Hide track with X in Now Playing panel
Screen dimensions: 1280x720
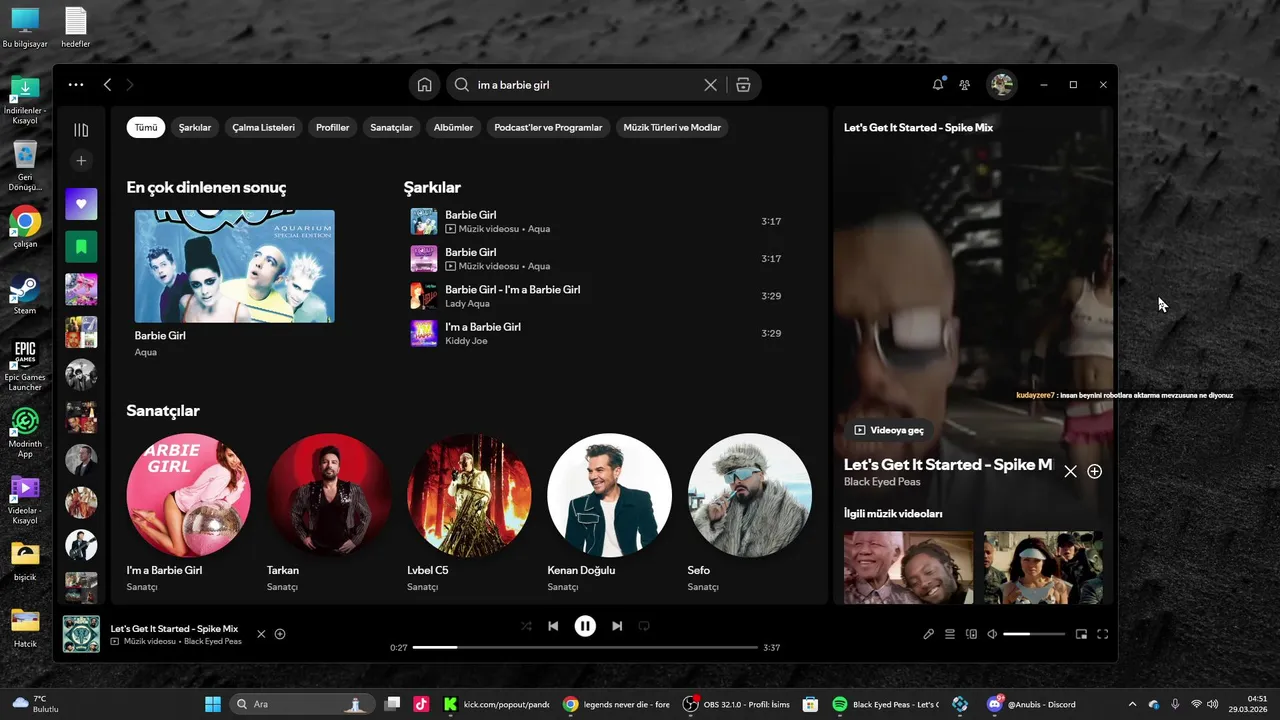click(x=1070, y=471)
